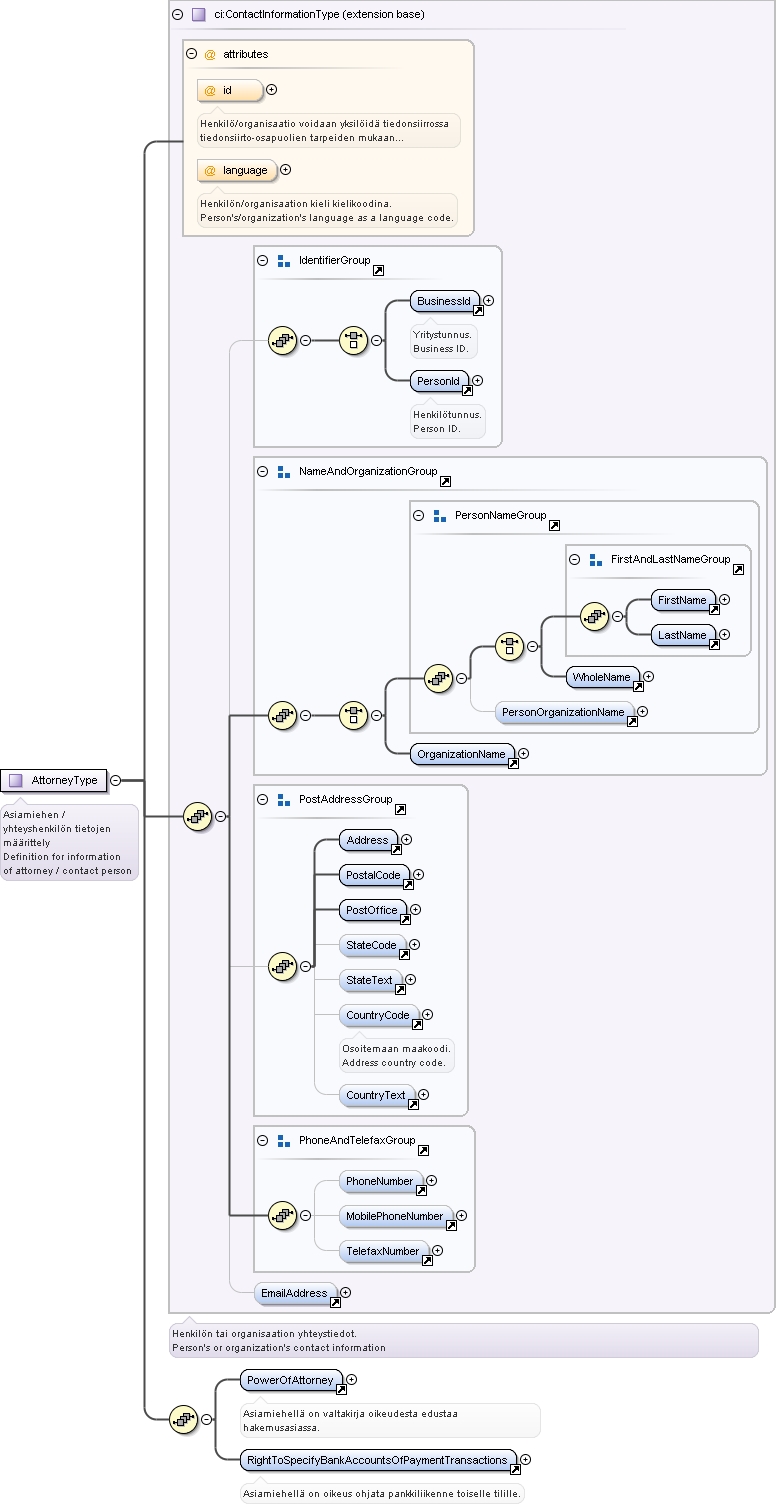The height and width of the screenshot is (1507, 777).
Task: Click the sequence icon inside FirstAndLastNameGroup
Action: point(595,617)
